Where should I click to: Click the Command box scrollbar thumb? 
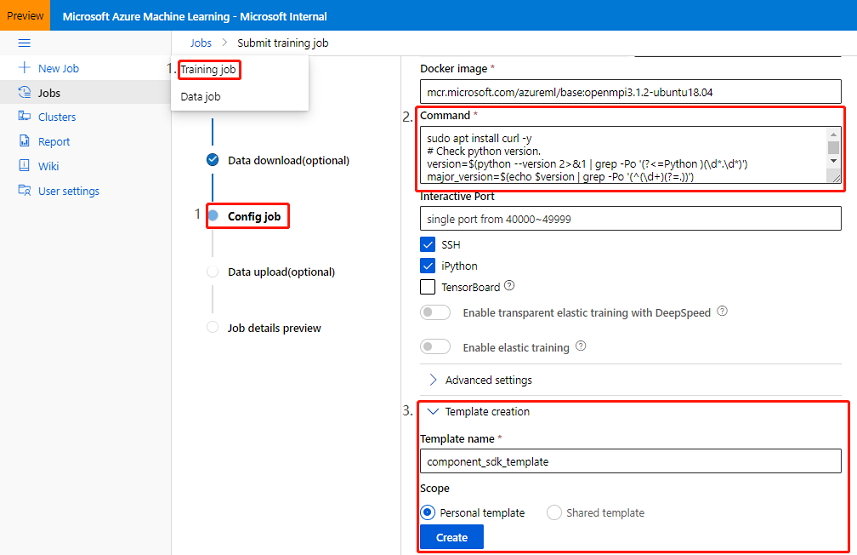pos(833,147)
